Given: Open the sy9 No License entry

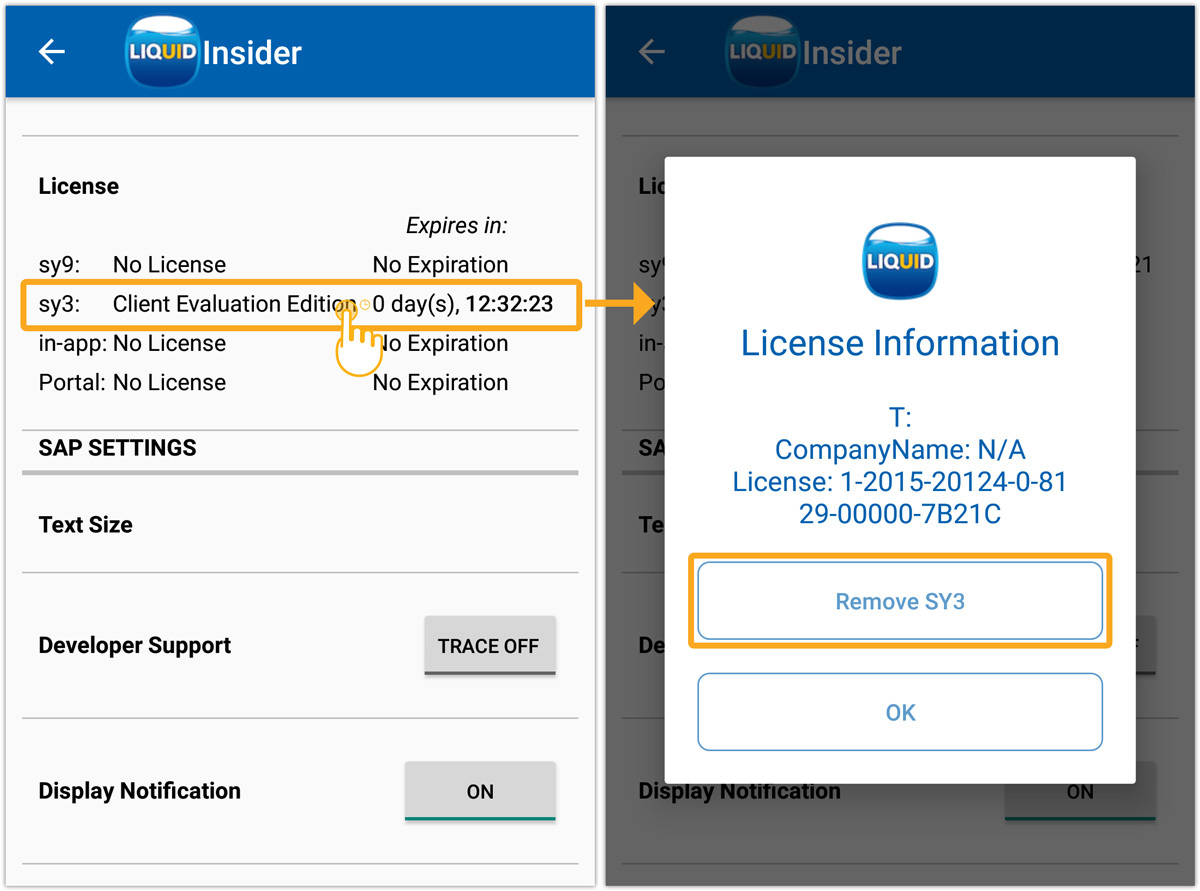Looking at the screenshot, I should pyautogui.click(x=169, y=265).
